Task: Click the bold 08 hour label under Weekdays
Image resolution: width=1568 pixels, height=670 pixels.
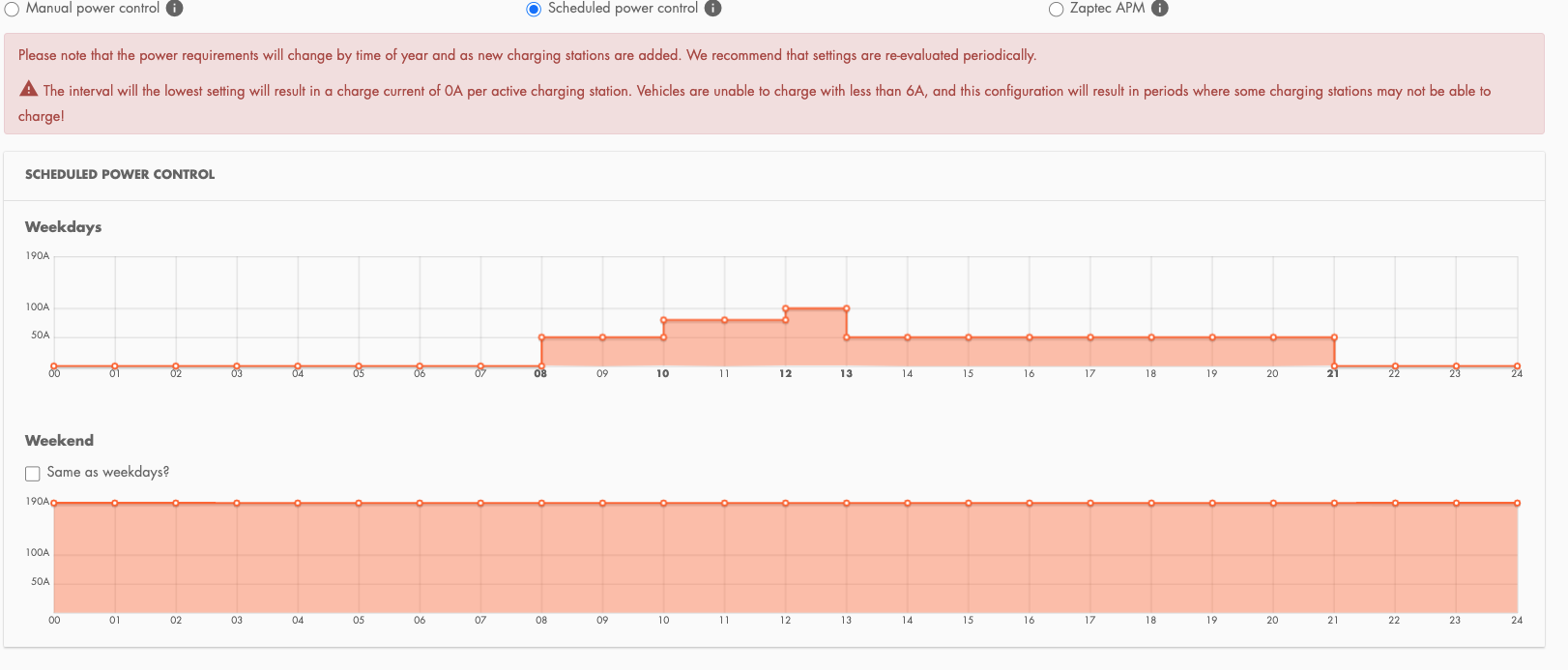Action: click(540, 374)
